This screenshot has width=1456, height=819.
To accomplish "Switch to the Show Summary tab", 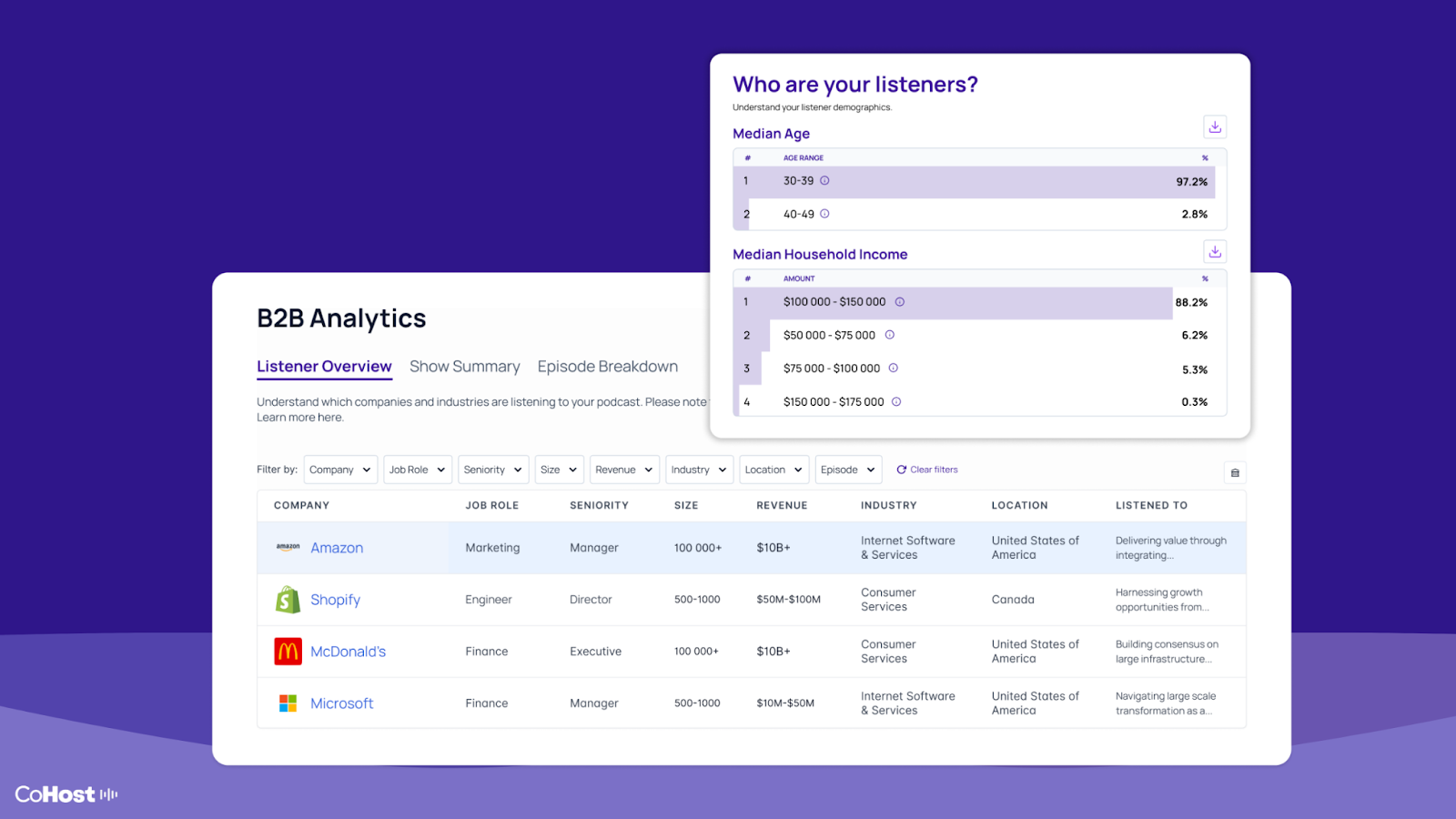I will coord(465,367).
